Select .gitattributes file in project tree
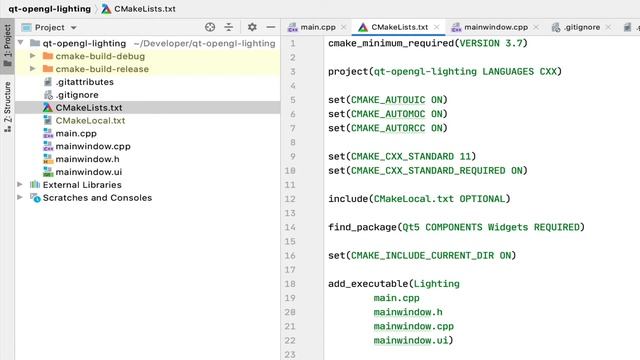 click(x=84, y=82)
